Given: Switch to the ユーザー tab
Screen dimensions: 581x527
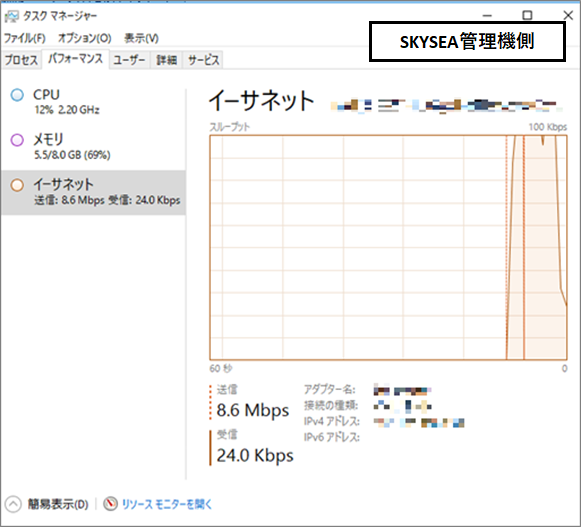Looking at the screenshot, I should (x=129, y=60).
